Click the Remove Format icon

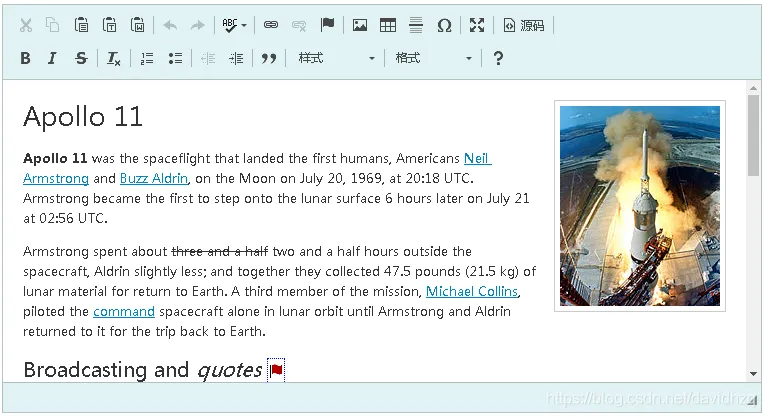pos(113,59)
